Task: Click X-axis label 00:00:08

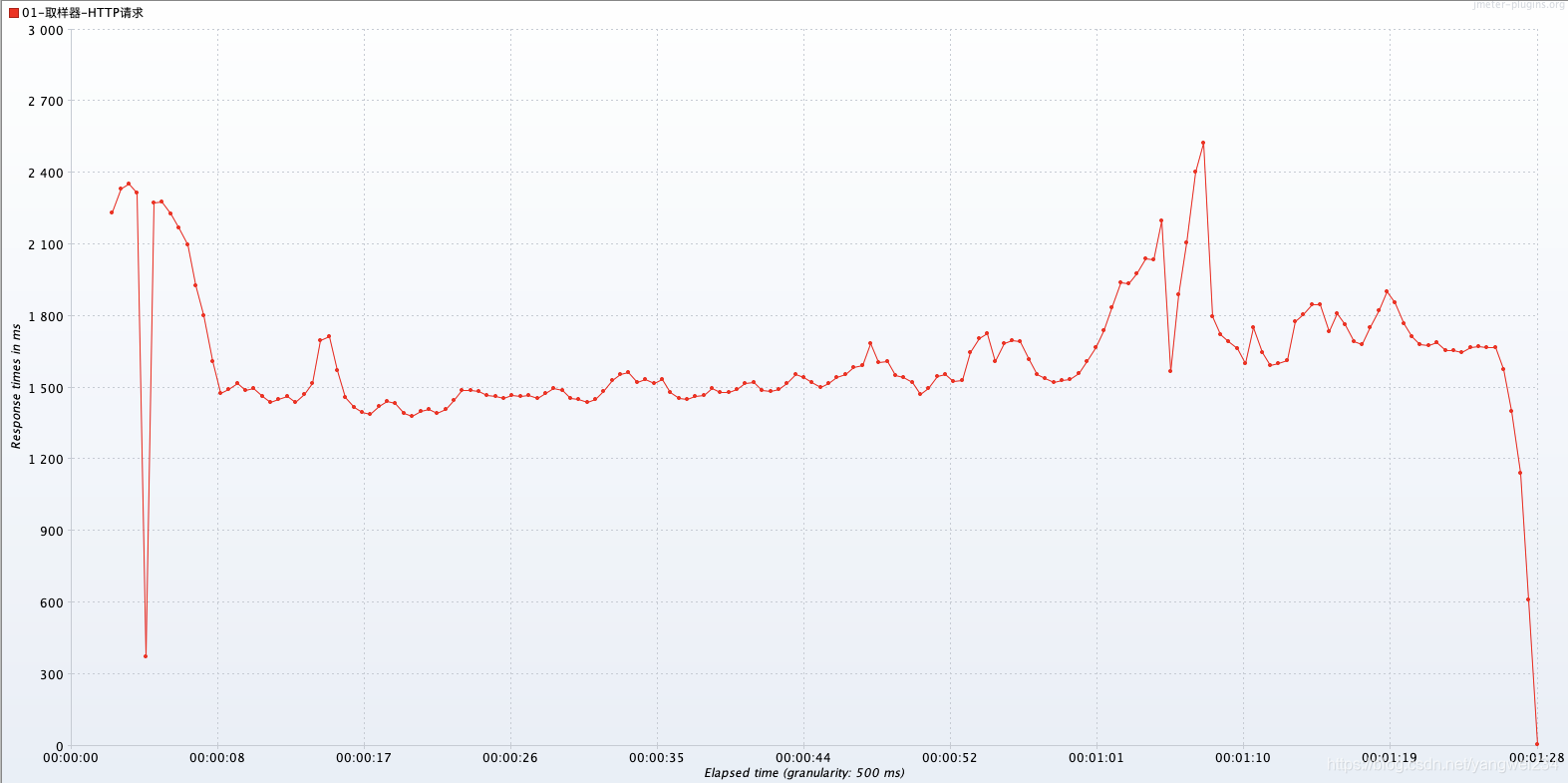Action: click(217, 758)
